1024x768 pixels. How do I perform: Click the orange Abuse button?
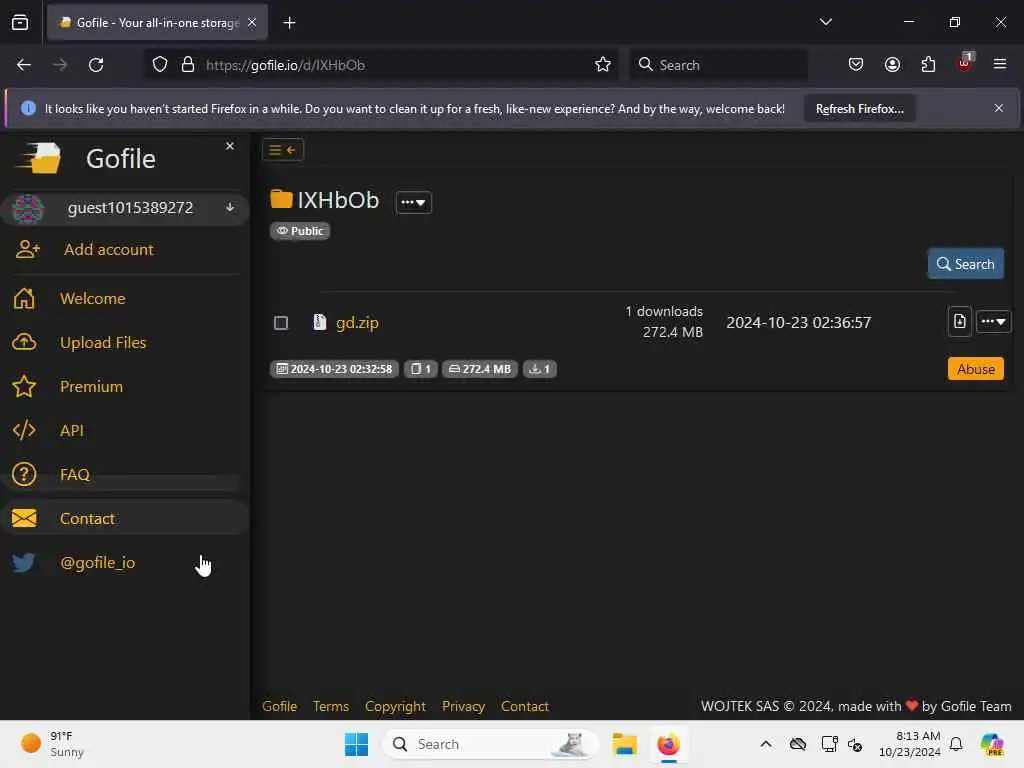click(x=976, y=369)
